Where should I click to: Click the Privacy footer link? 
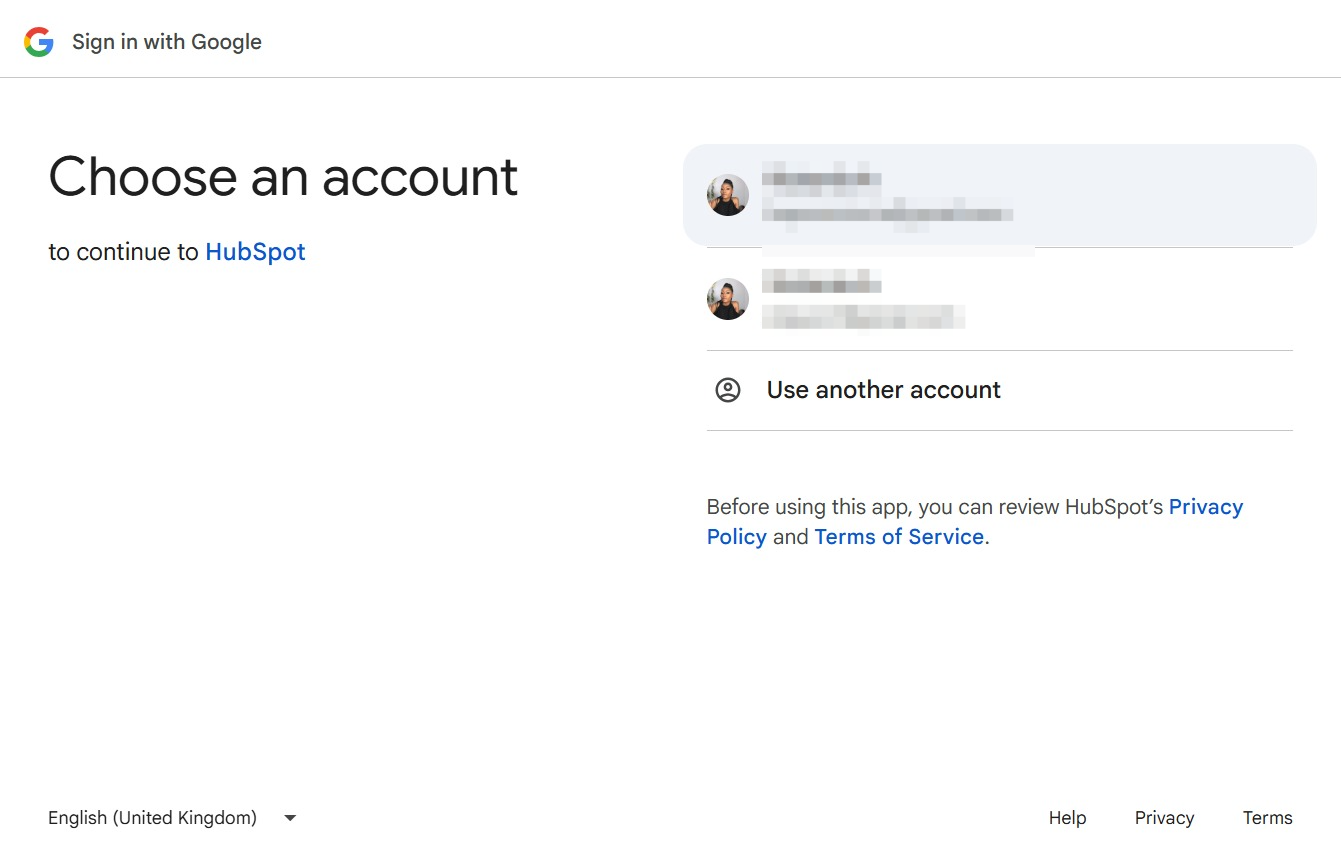[1164, 818]
